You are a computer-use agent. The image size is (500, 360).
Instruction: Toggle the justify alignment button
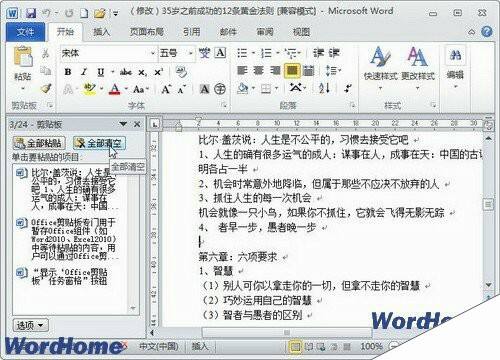pyautogui.click(x=292, y=71)
